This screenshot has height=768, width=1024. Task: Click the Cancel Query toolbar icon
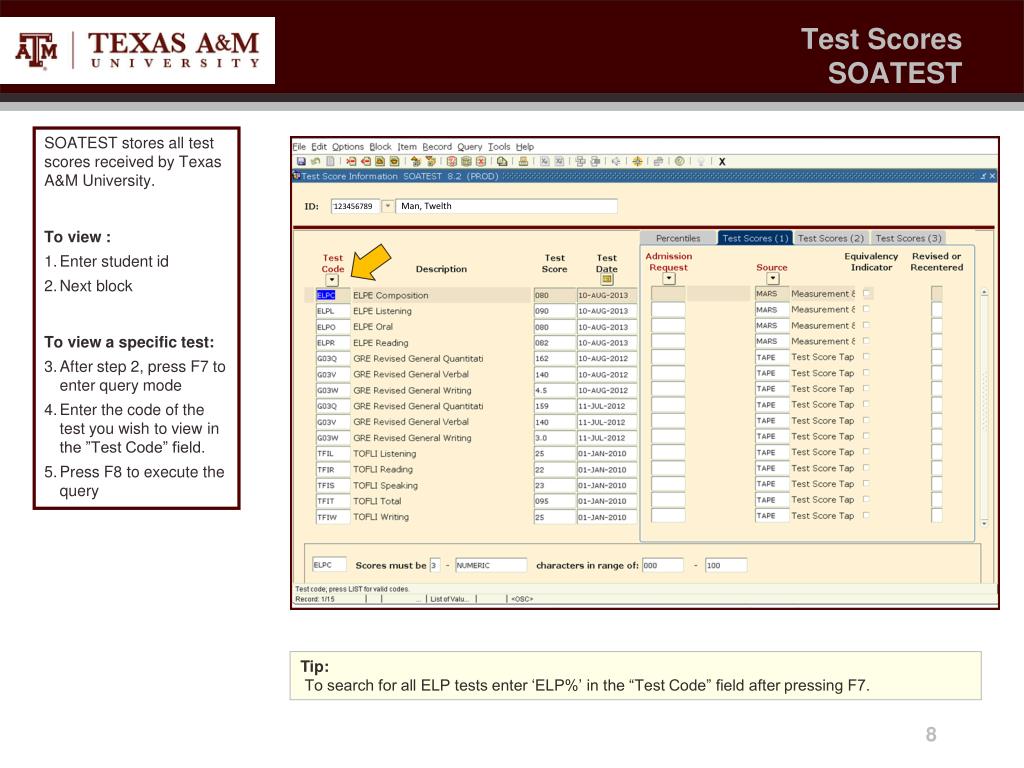pyautogui.click(x=481, y=161)
